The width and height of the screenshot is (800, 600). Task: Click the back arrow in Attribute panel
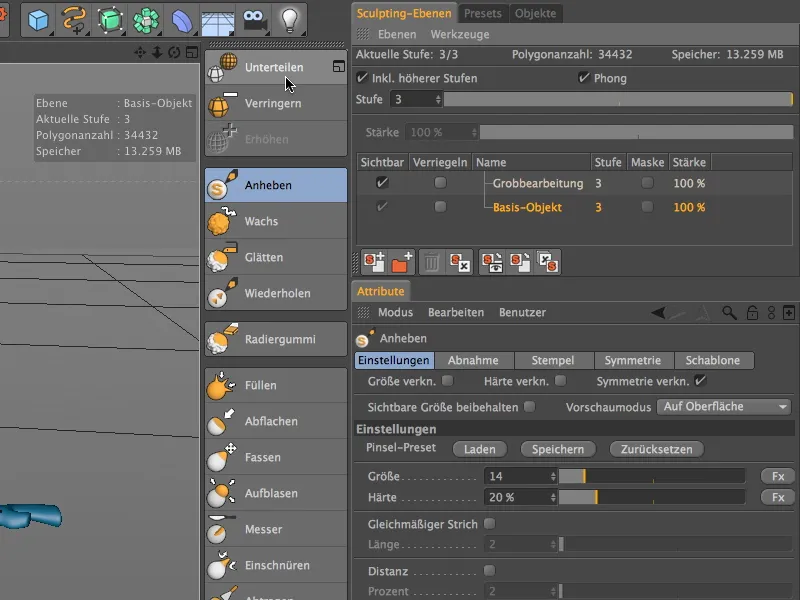point(658,313)
